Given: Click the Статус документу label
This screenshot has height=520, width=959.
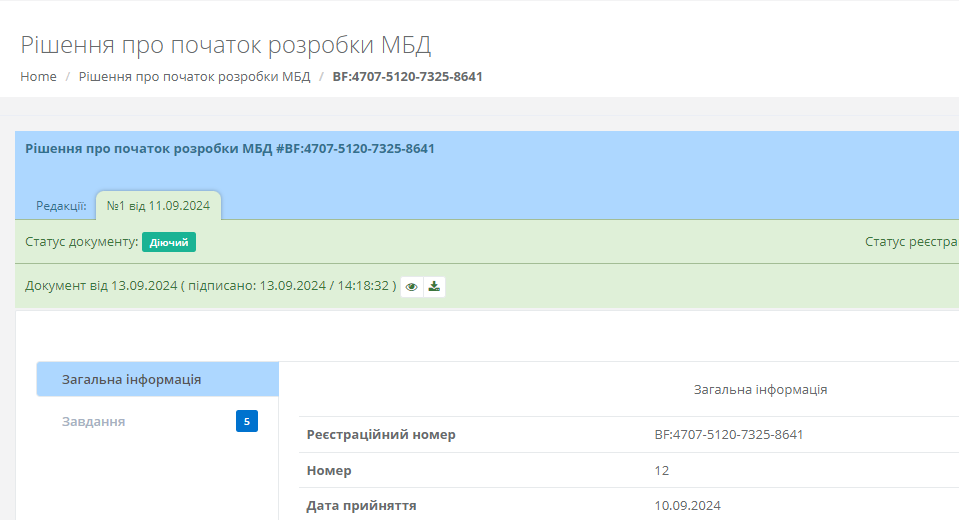Looking at the screenshot, I should pos(81,242).
